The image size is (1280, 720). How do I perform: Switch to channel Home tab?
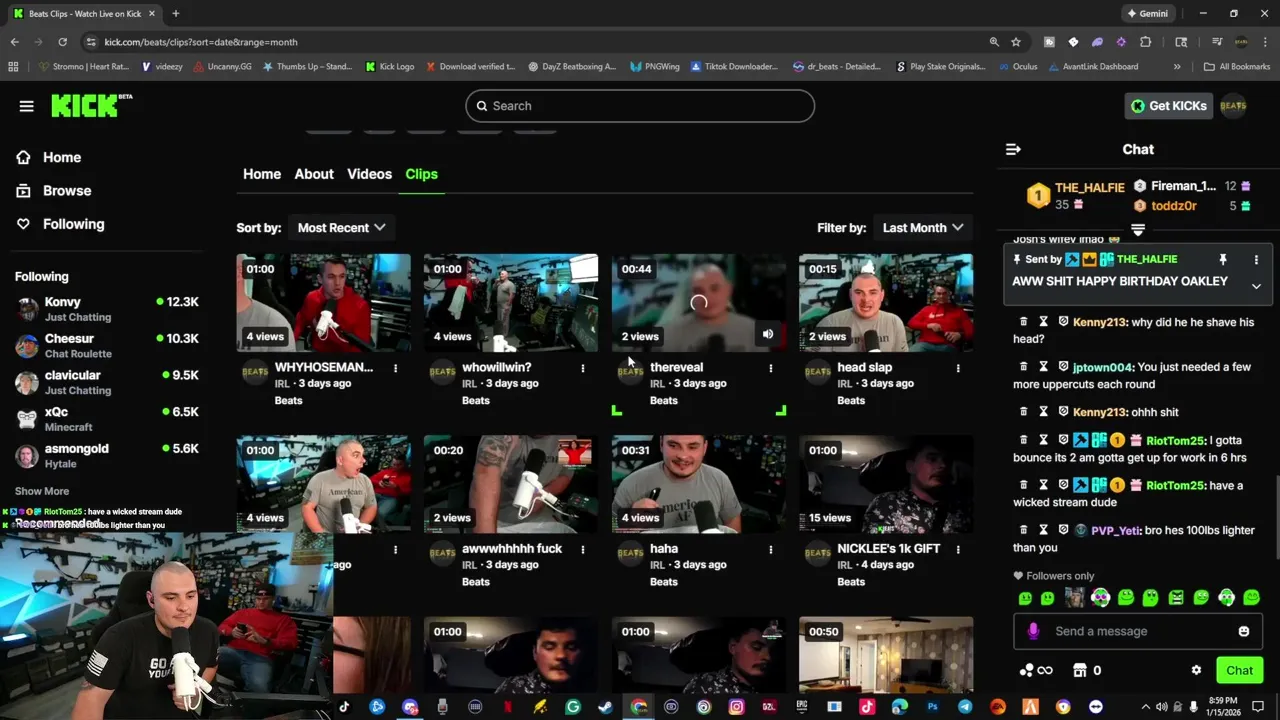click(262, 174)
